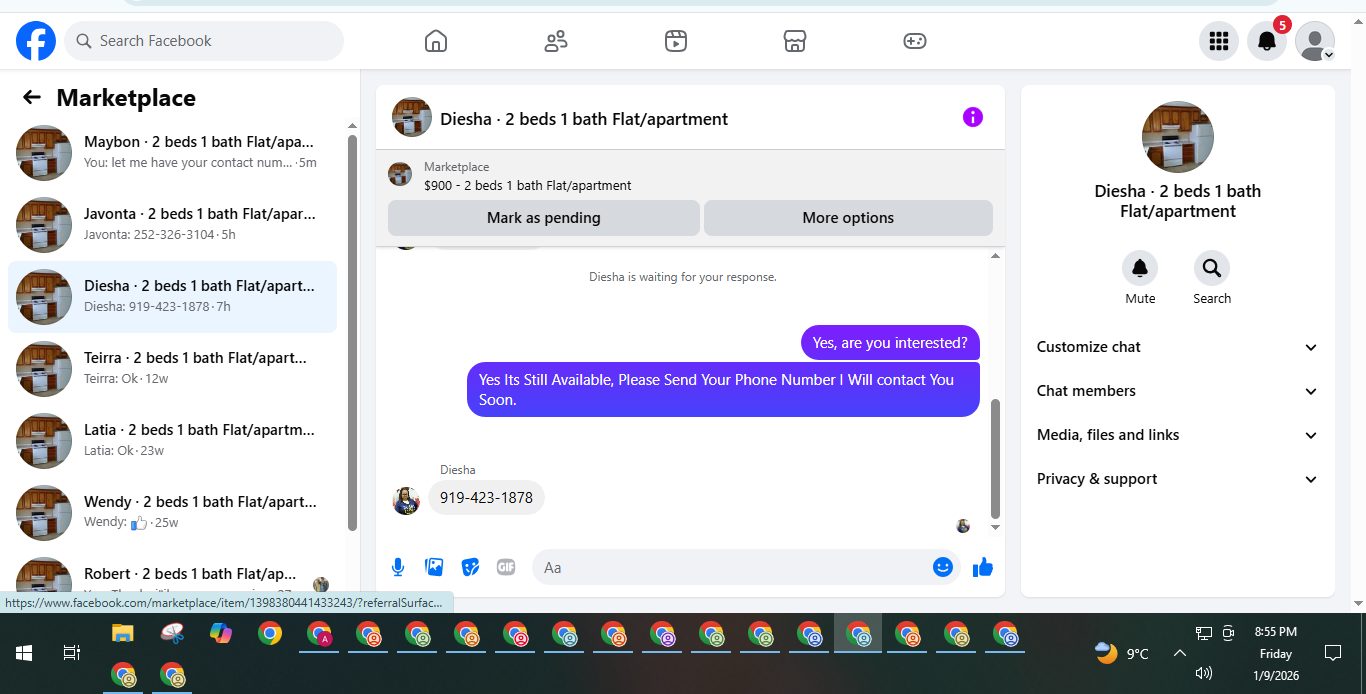Show hidden system tray icons
The width and height of the screenshot is (1366, 694).
(x=1179, y=653)
